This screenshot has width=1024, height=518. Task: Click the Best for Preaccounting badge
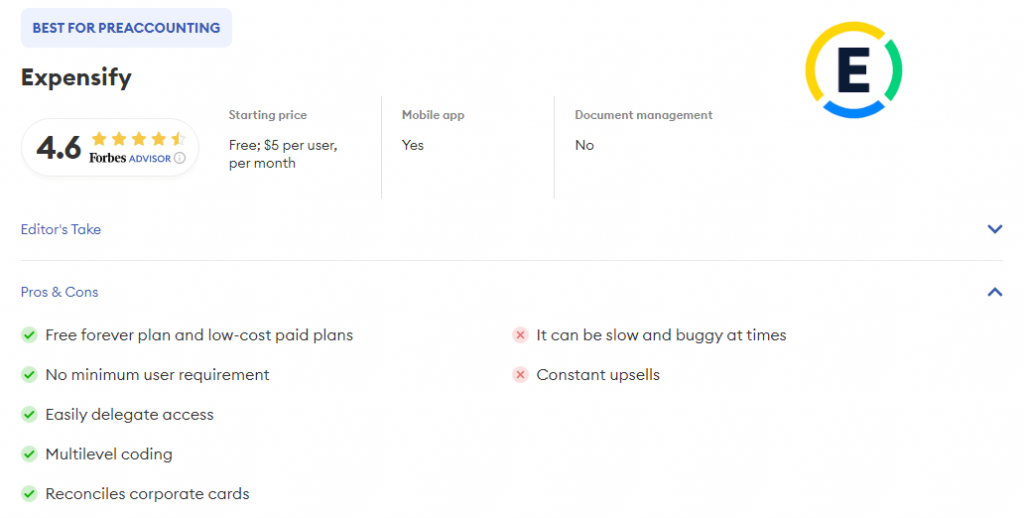126,28
